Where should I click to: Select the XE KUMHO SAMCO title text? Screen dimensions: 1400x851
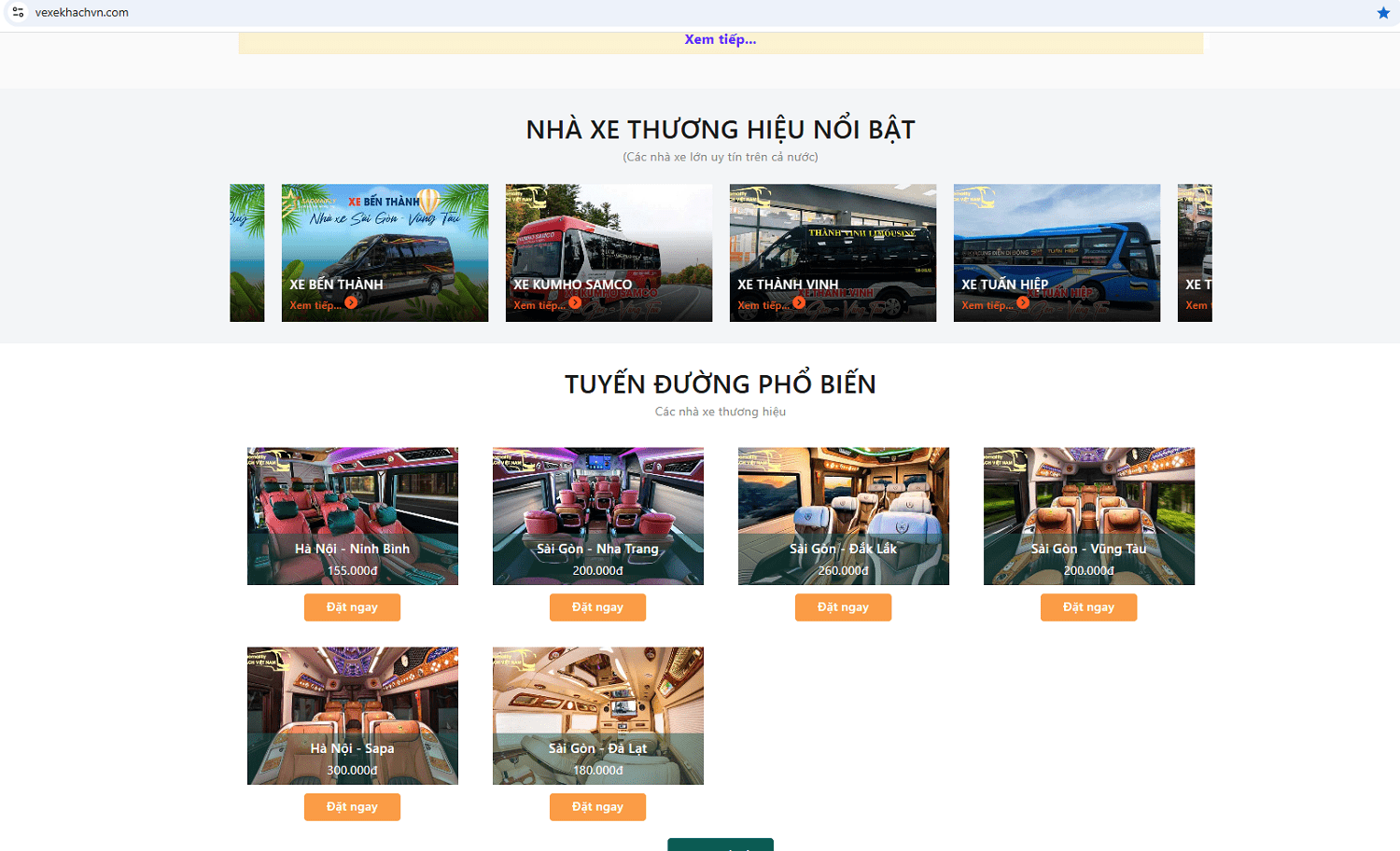click(573, 285)
